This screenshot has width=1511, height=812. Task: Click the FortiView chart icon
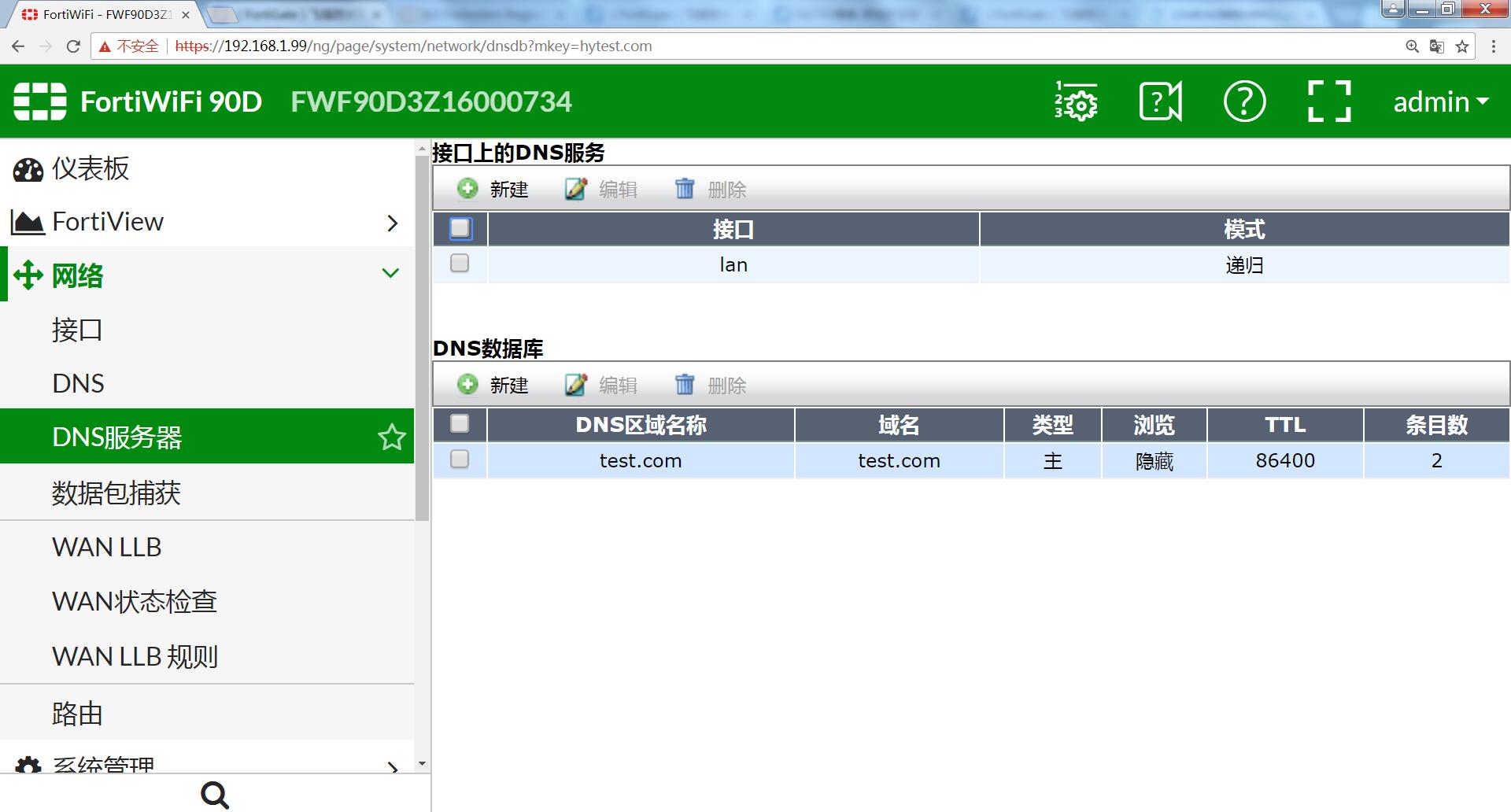(x=28, y=223)
